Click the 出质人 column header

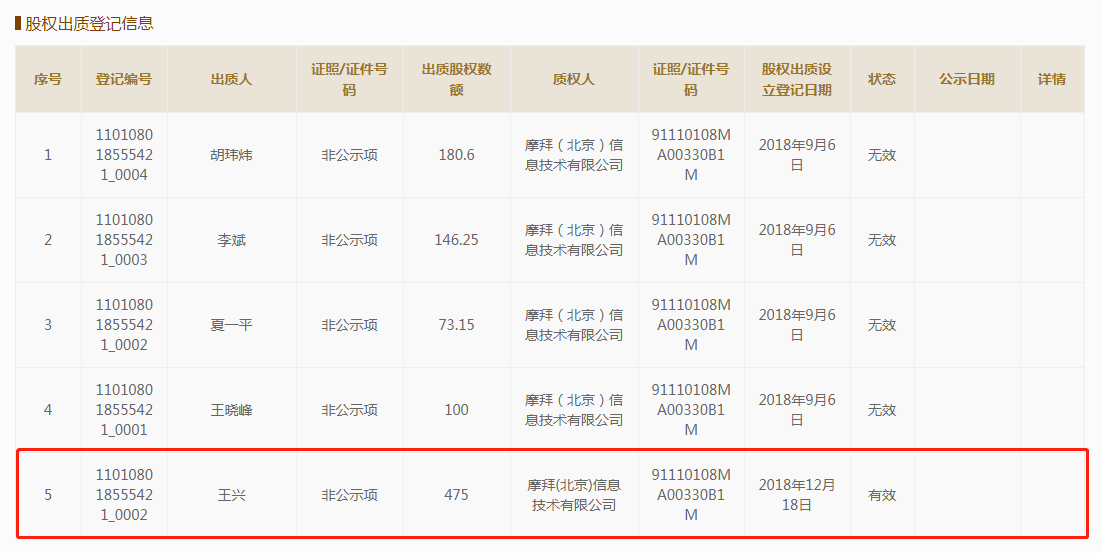pyautogui.click(x=231, y=79)
